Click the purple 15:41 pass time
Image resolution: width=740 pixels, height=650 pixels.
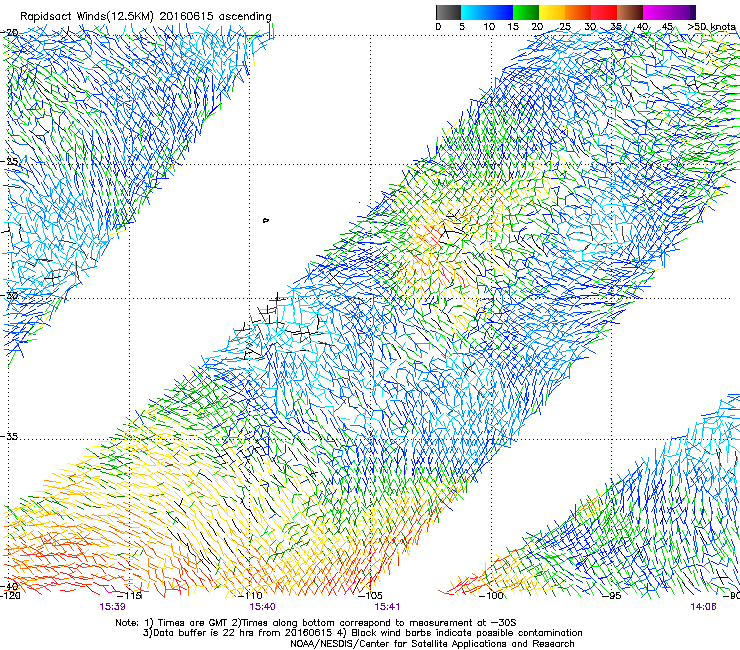point(387,607)
